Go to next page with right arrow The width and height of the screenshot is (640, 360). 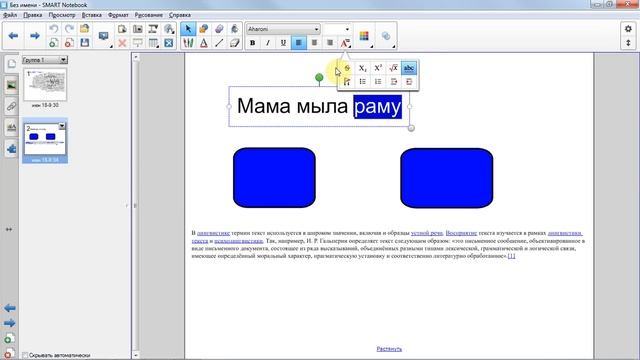click(35, 36)
